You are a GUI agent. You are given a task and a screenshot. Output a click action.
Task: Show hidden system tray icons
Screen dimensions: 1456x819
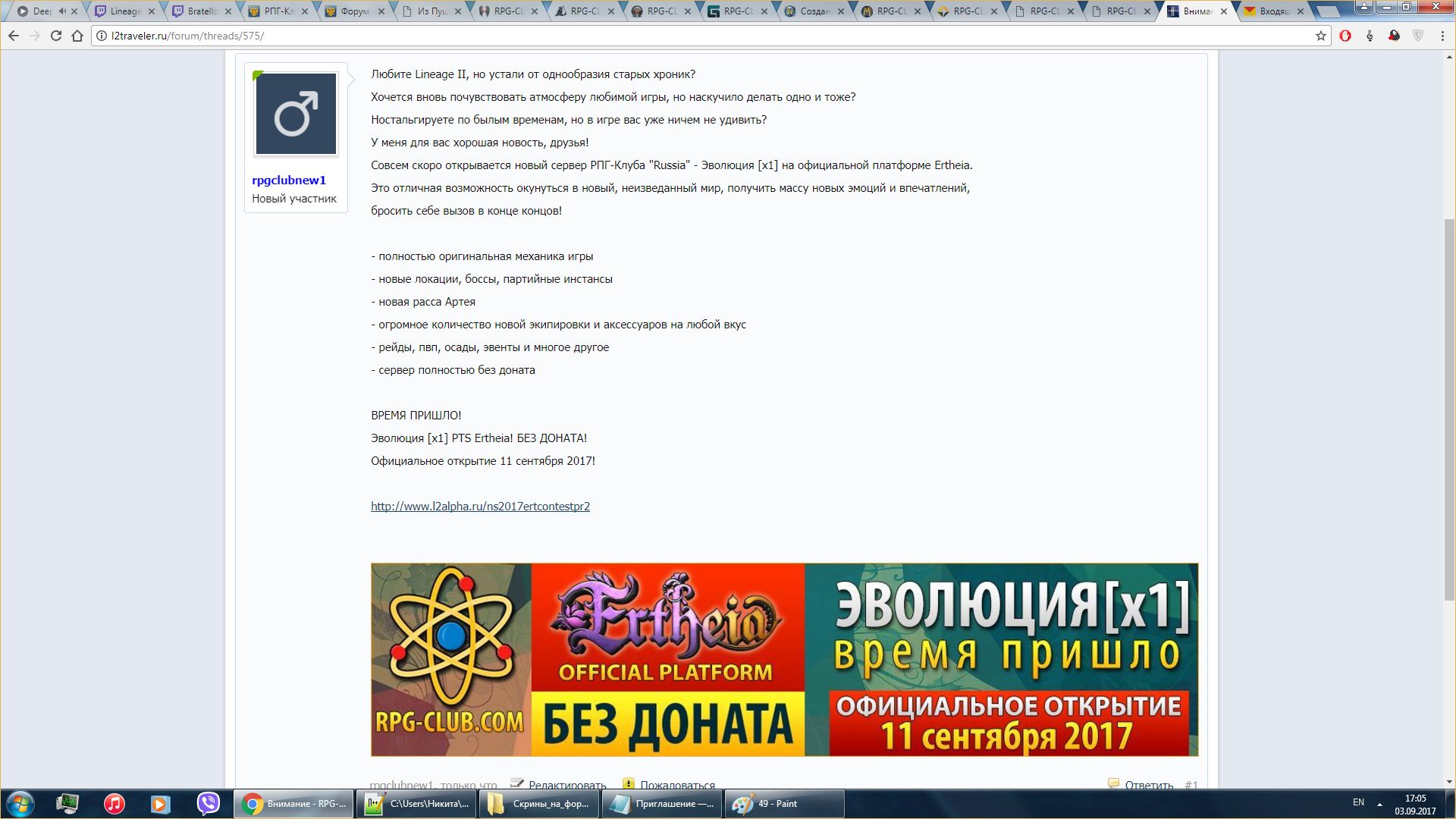(1379, 804)
